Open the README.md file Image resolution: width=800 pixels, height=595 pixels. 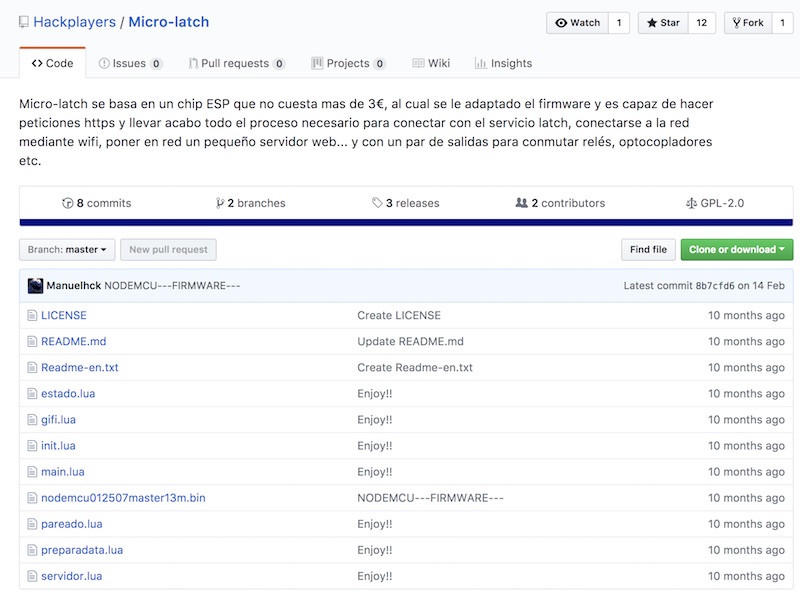(x=73, y=341)
